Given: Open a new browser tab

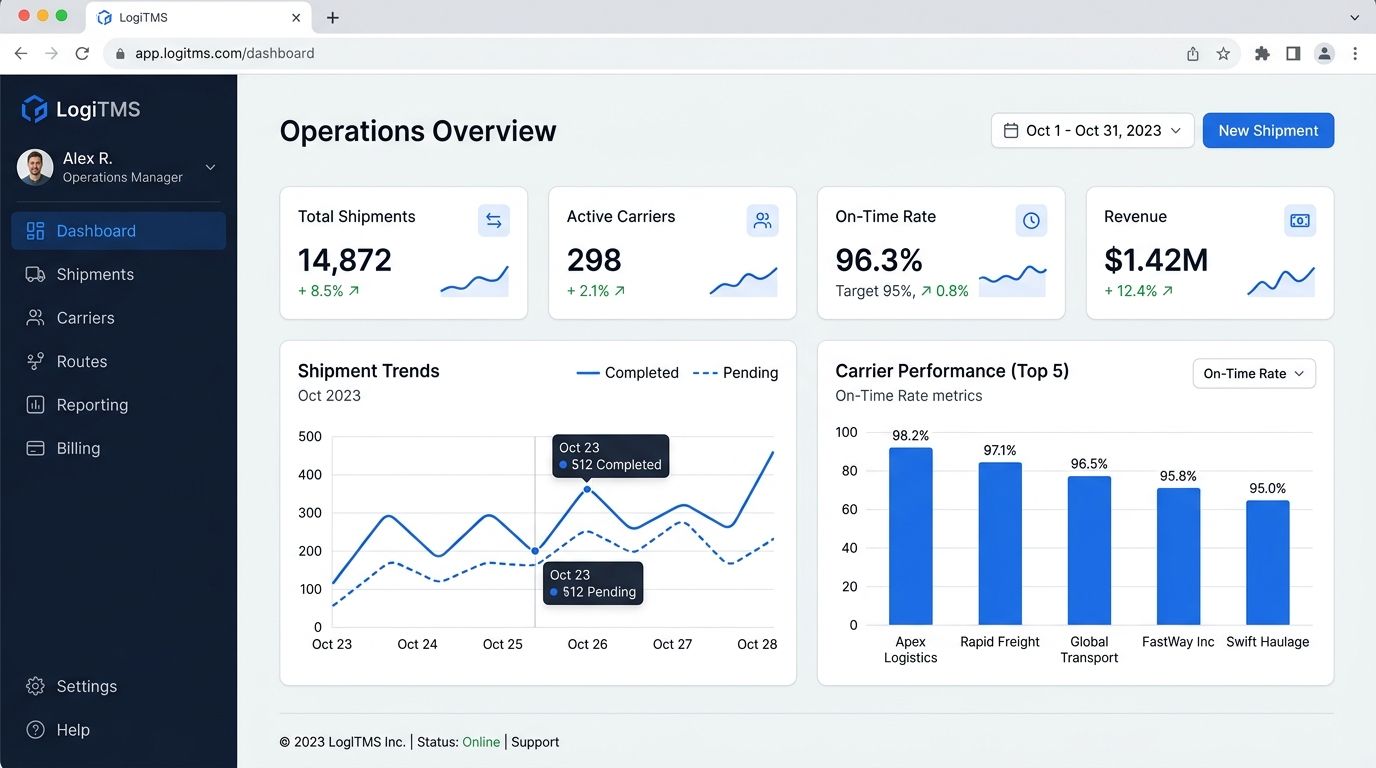Looking at the screenshot, I should 333,18.
